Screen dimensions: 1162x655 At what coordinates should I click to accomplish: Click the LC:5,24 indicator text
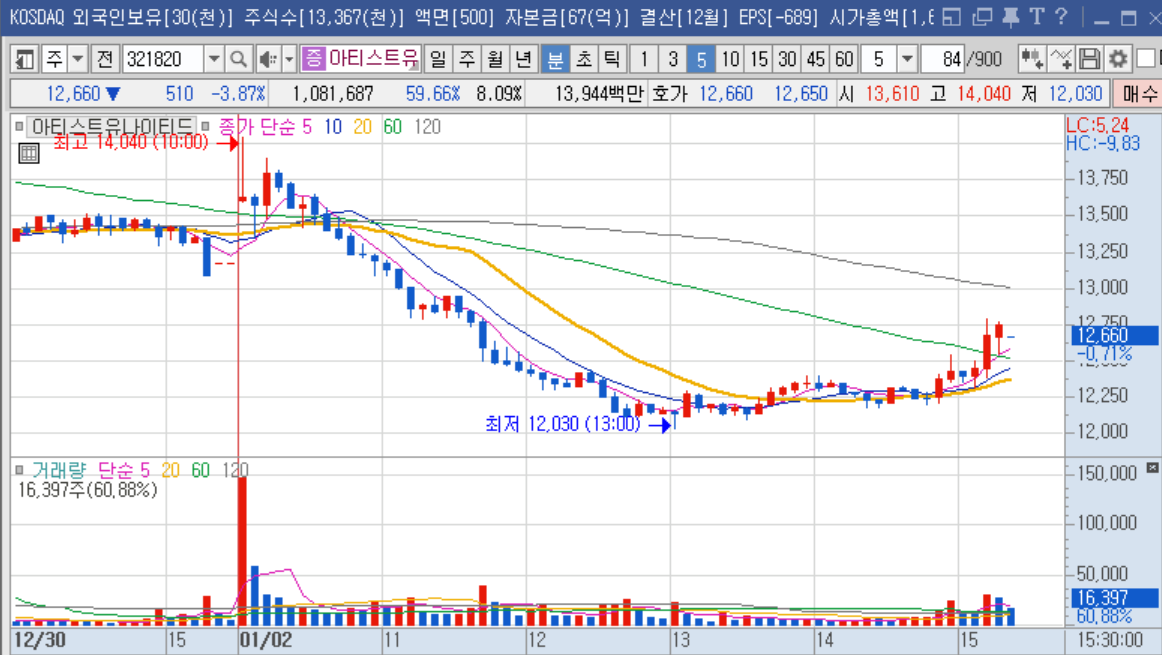1097,124
